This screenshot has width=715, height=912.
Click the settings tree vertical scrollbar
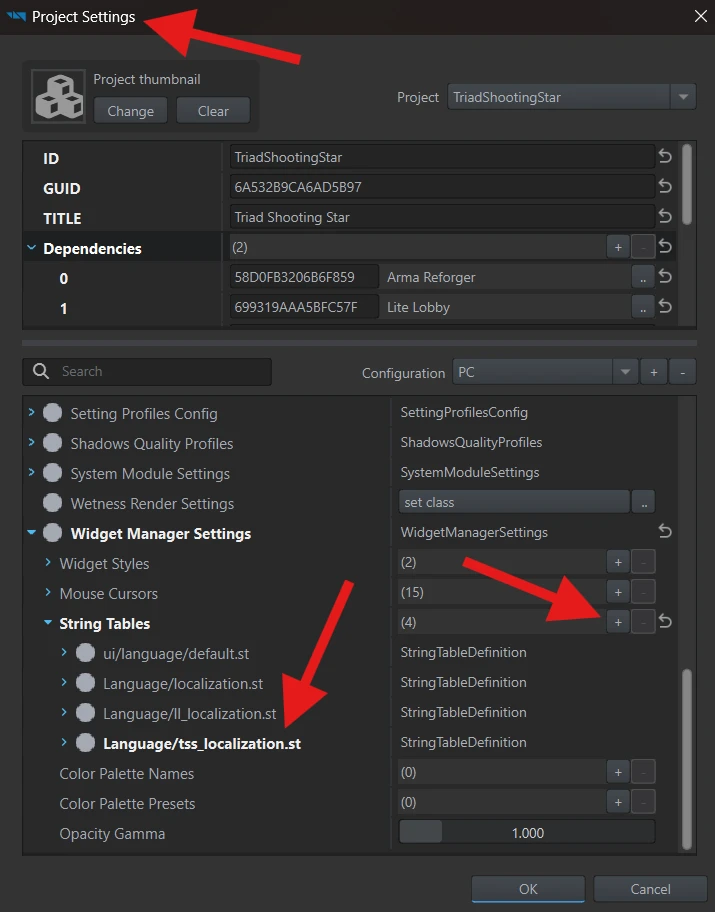pos(687,759)
